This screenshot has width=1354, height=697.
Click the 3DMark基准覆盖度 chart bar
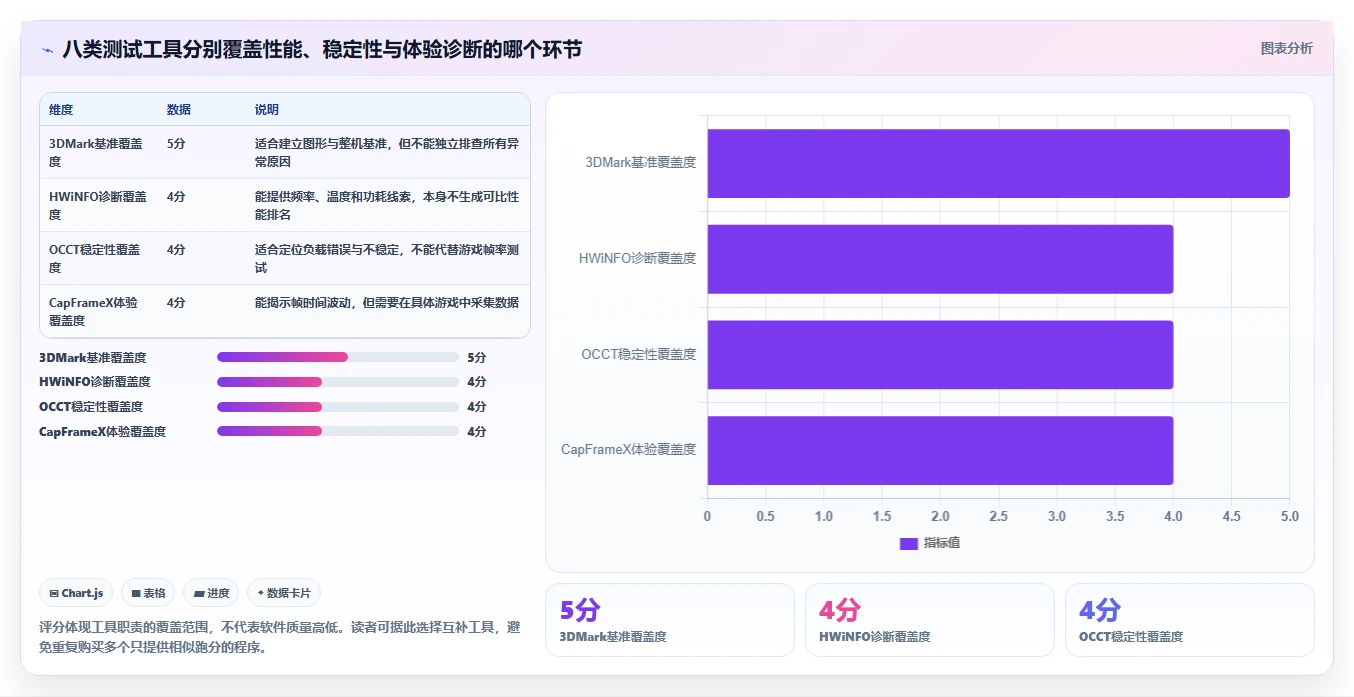point(998,163)
